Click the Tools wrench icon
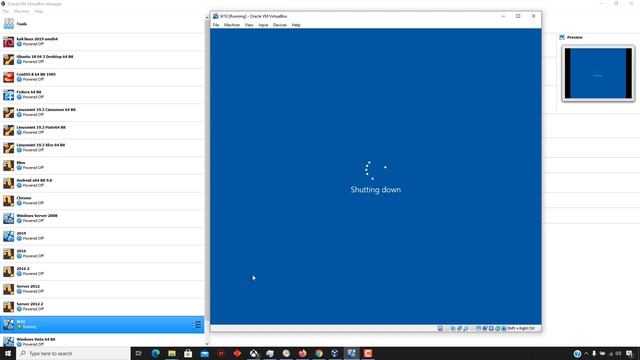This screenshot has height=360, width=640. [9, 24]
